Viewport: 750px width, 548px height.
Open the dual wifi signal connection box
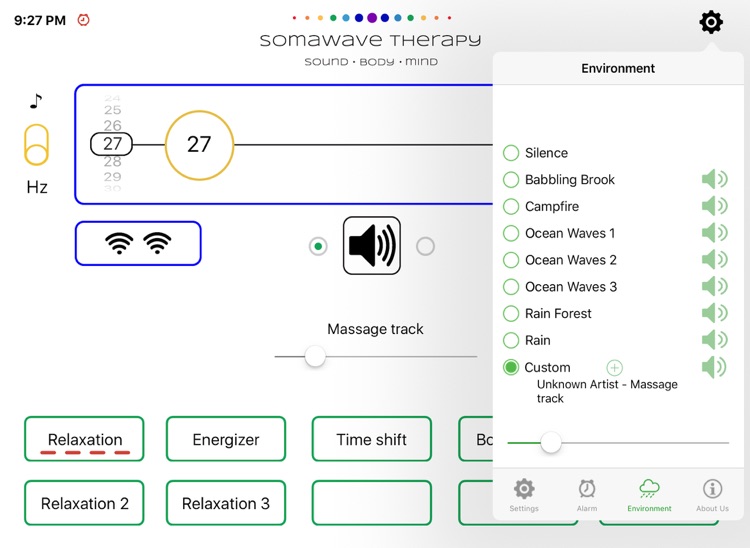tap(138, 243)
